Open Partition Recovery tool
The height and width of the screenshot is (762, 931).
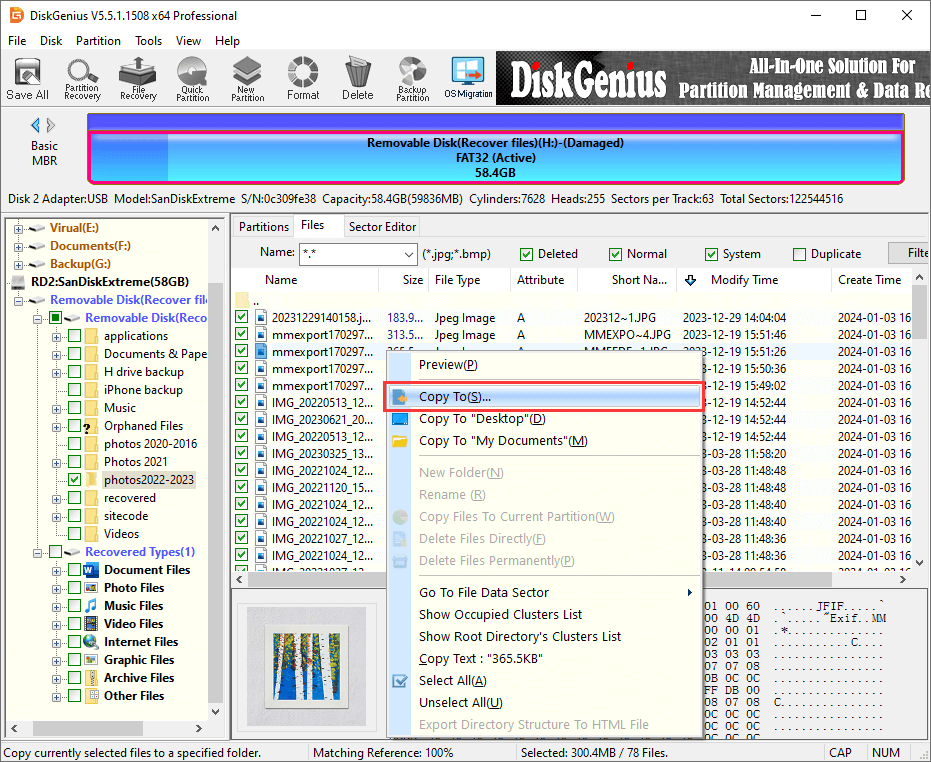click(82, 78)
